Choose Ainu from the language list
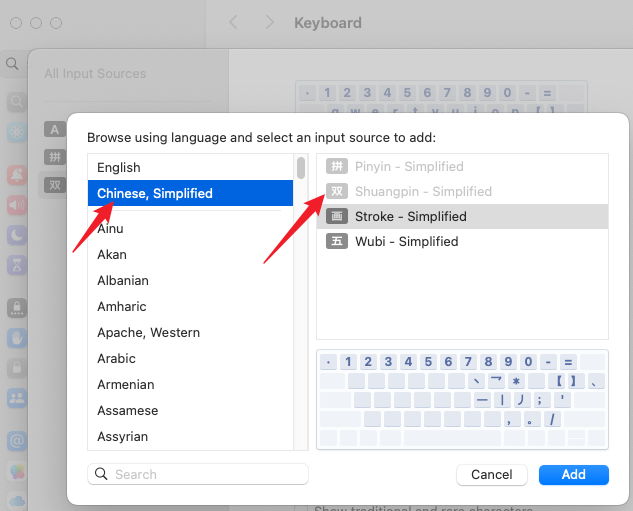 pyautogui.click(x=111, y=228)
